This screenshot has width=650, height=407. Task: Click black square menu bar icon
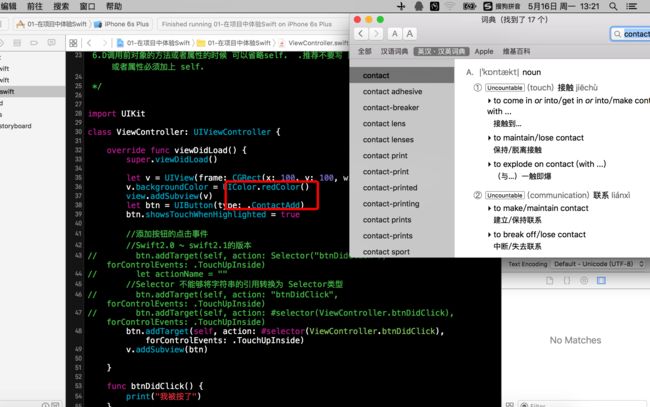point(434,6)
